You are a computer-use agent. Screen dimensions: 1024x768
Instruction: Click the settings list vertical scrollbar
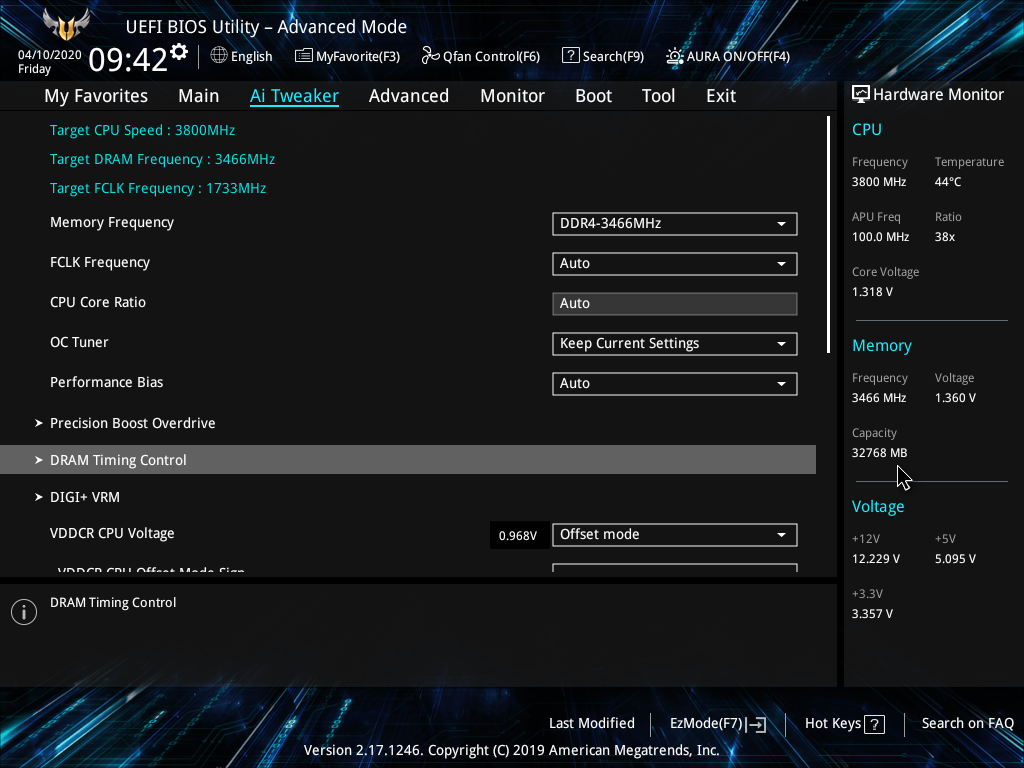tap(828, 235)
